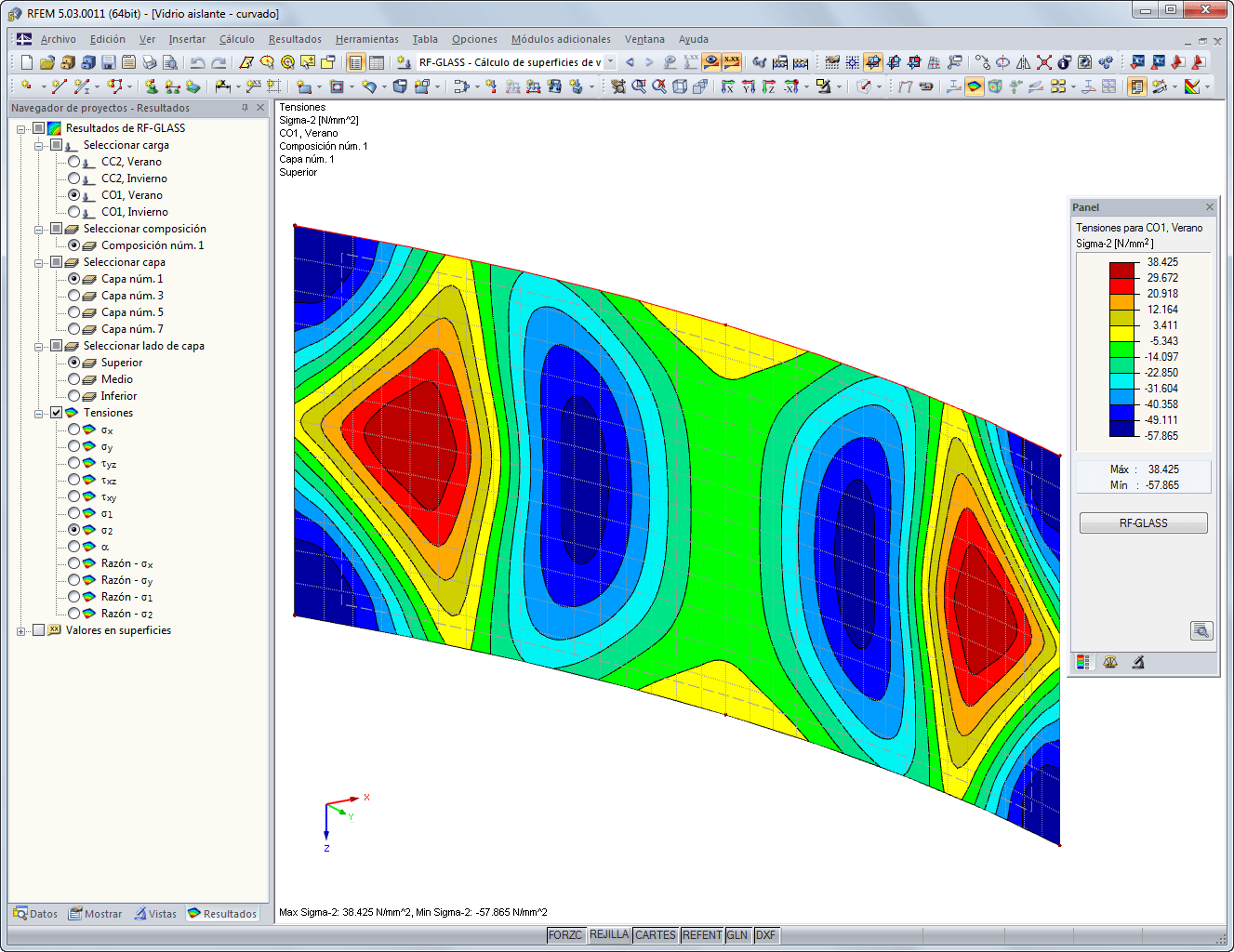Collapse the Seleccionar carga tree branch
The image size is (1234, 952).
39,144
